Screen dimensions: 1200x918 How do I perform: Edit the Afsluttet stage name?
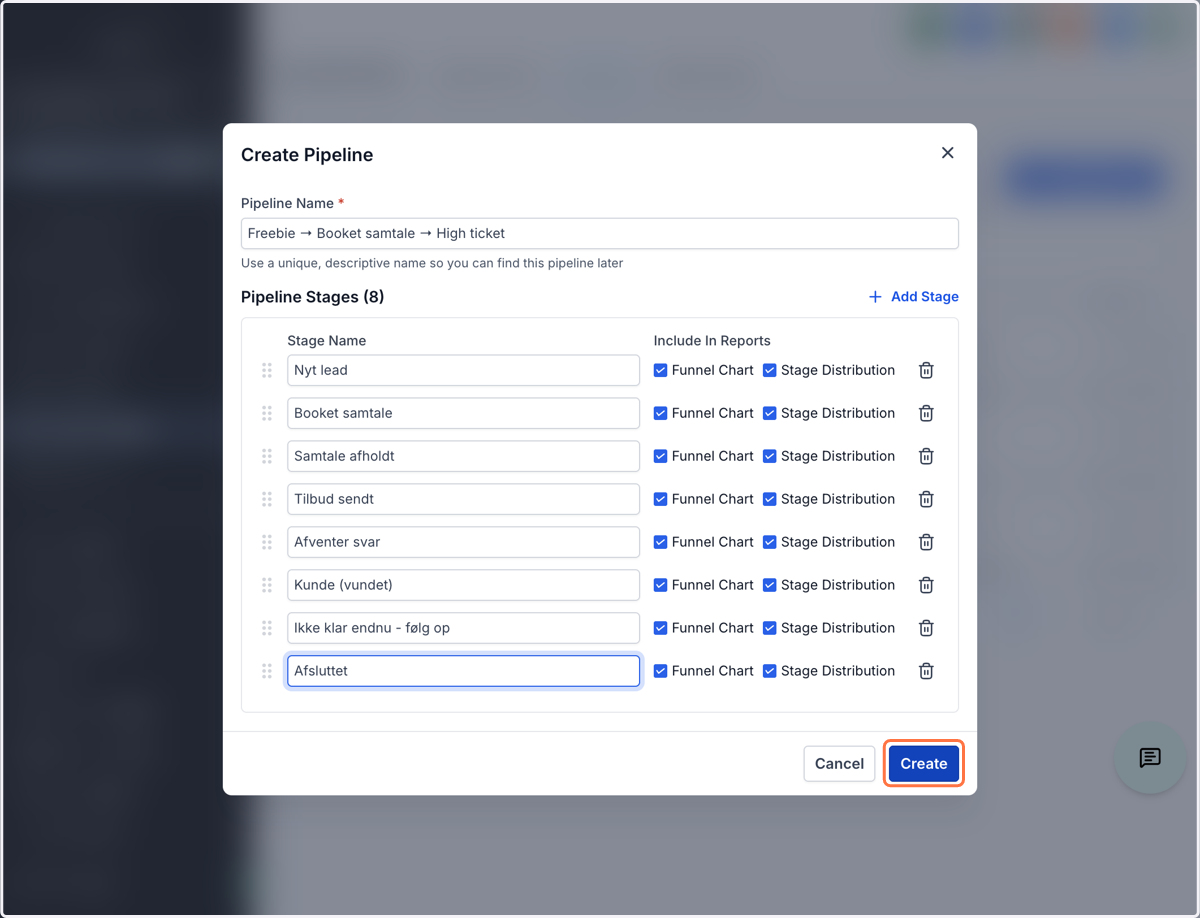tap(463, 671)
